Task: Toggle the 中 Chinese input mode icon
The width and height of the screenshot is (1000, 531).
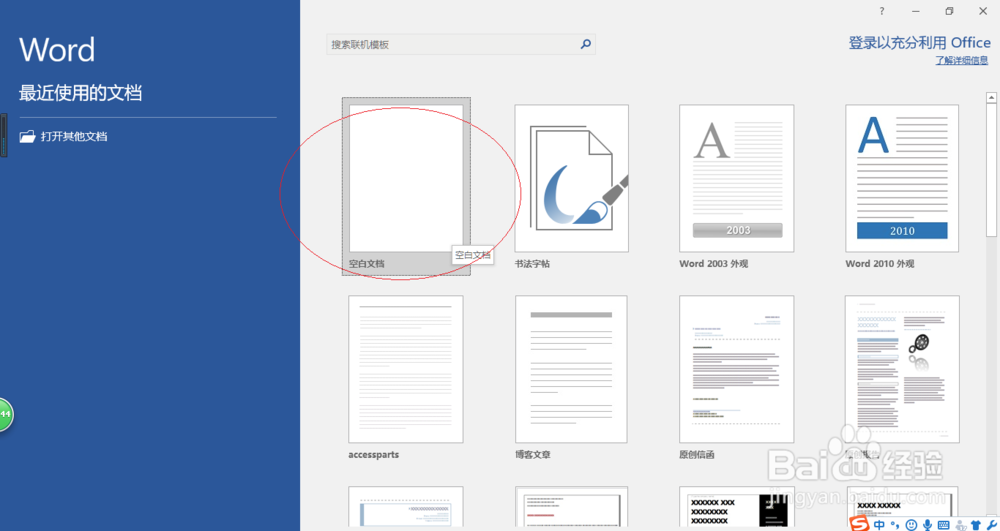Action: (879, 525)
